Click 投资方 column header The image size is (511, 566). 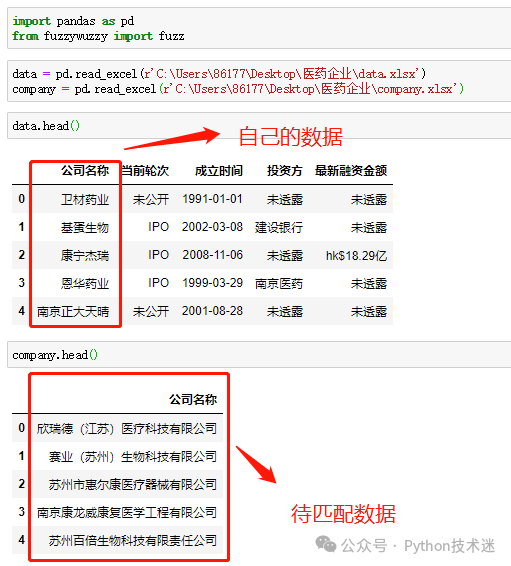285,170
